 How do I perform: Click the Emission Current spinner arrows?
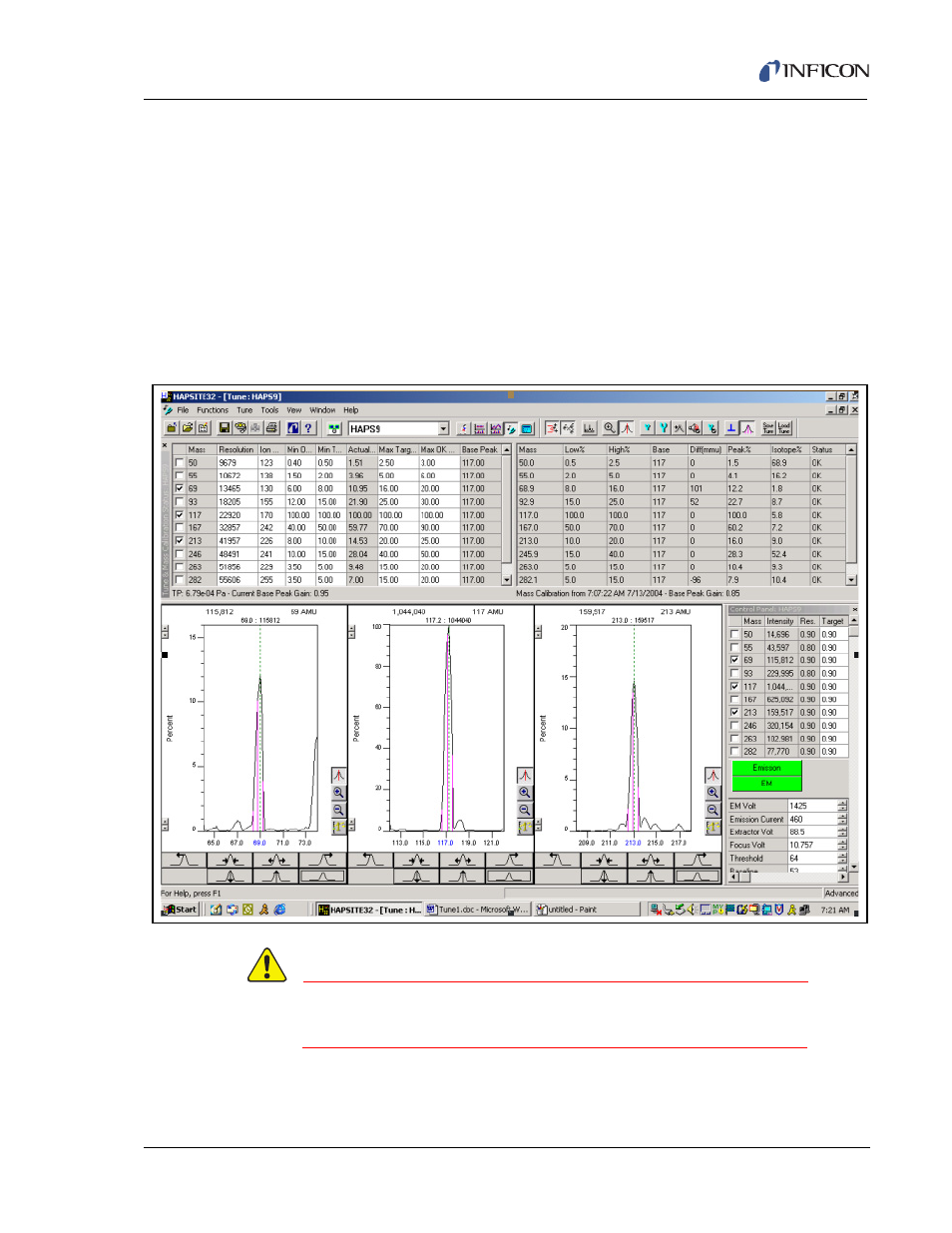point(842,819)
